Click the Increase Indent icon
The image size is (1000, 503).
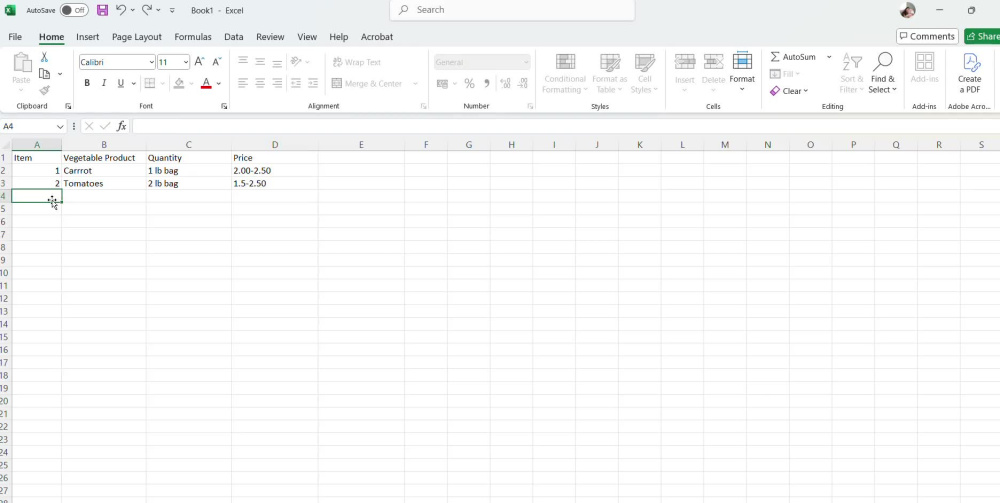click(x=312, y=83)
